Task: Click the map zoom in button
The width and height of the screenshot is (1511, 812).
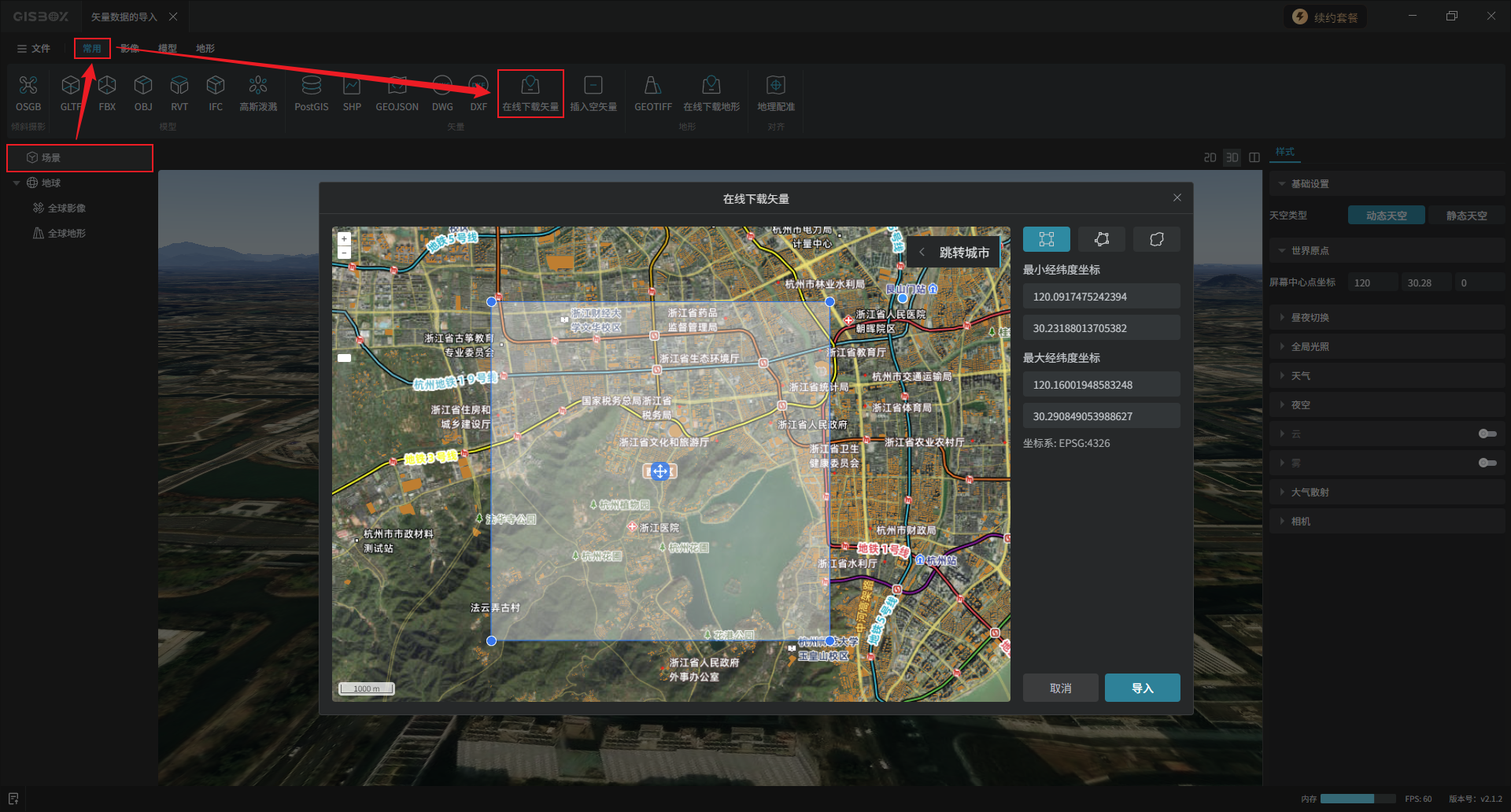Action: coord(344,238)
